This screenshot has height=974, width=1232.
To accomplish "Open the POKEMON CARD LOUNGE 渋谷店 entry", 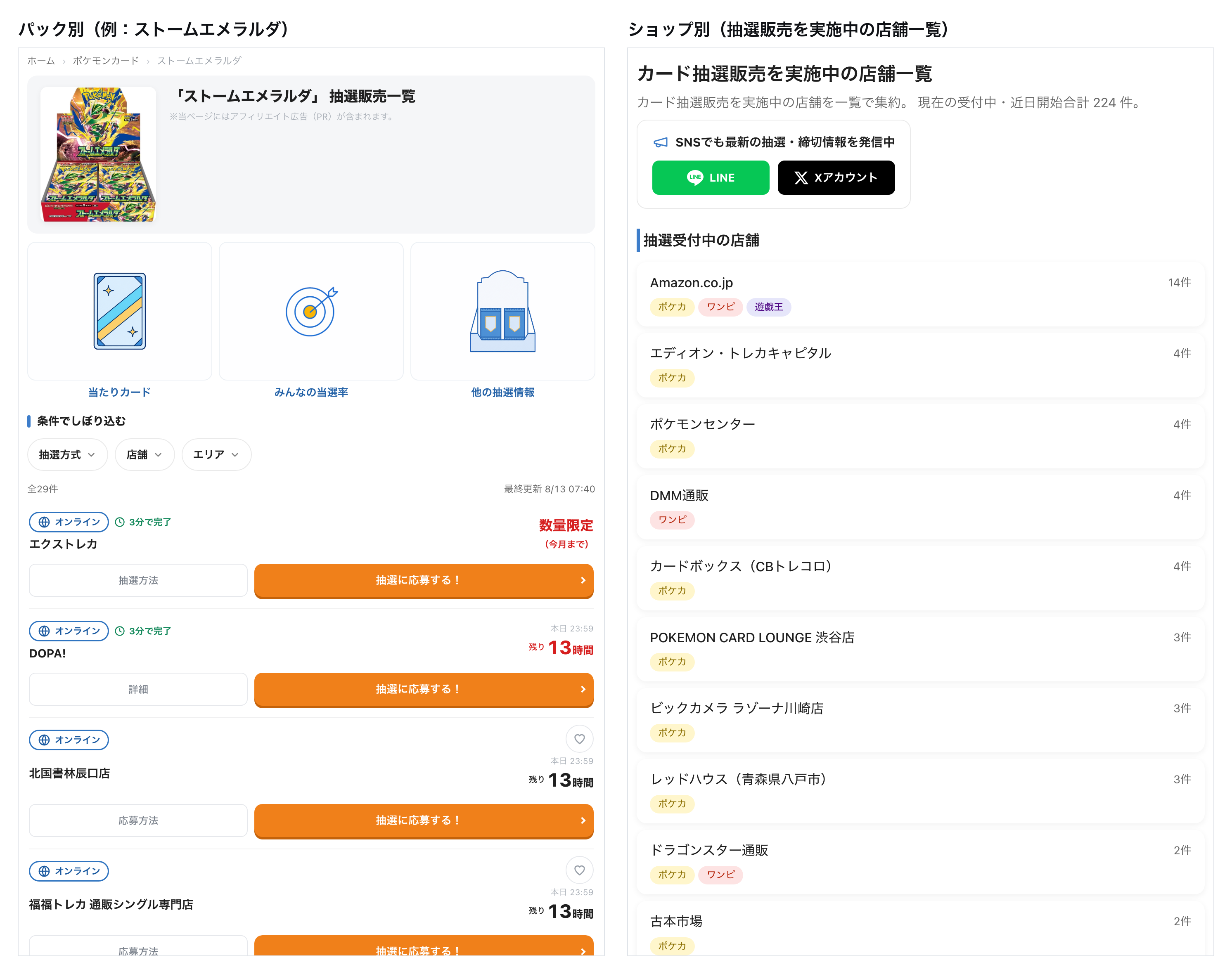I will tap(920, 649).
